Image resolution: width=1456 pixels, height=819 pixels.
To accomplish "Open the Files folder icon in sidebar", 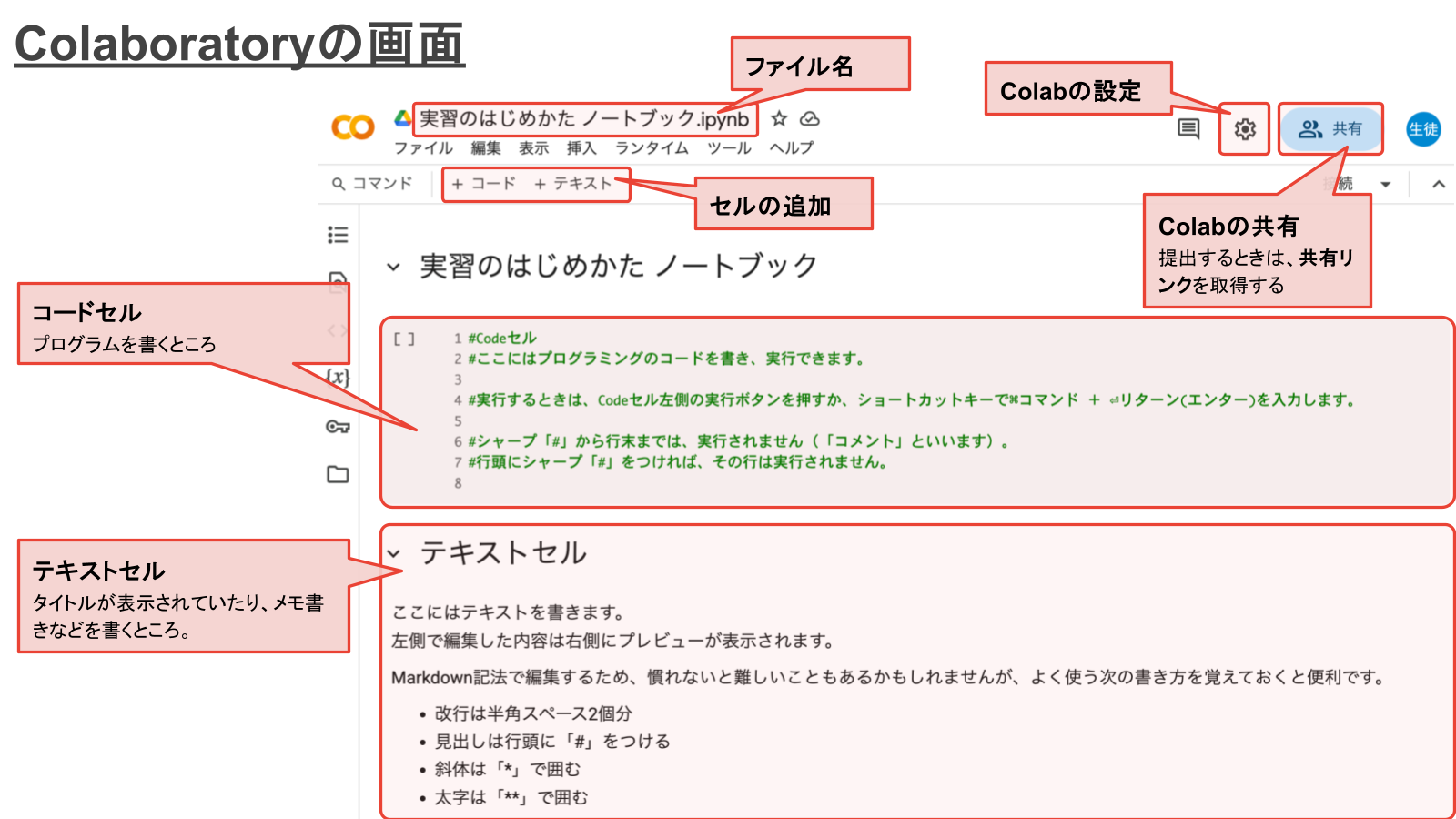I will pyautogui.click(x=338, y=474).
